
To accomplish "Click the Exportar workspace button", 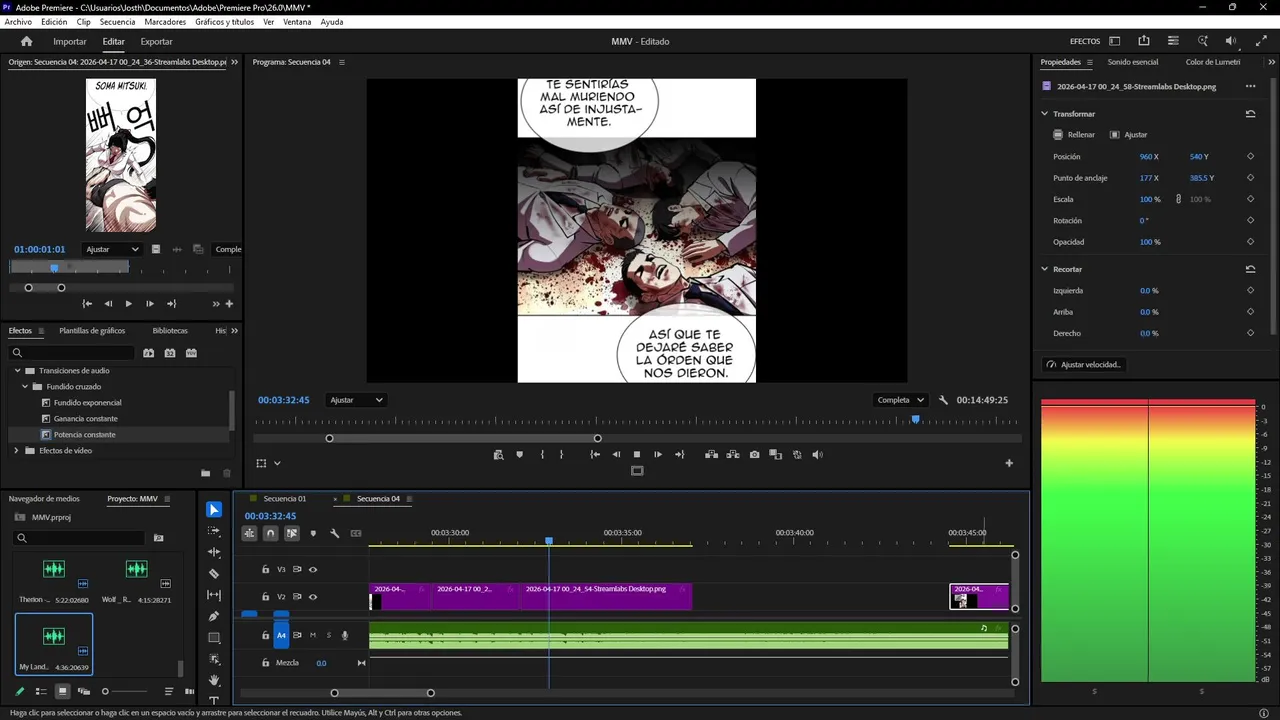I will [x=156, y=42].
